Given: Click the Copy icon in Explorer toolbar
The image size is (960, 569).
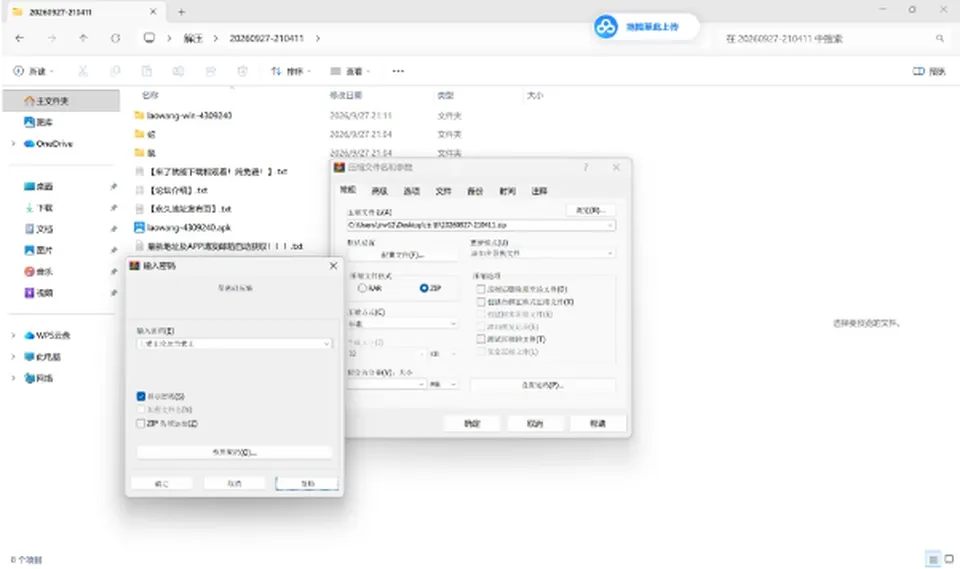Looking at the screenshot, I should 114,71.
